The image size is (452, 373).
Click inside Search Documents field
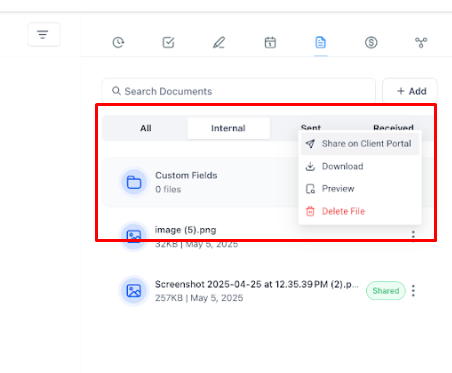pyautogui.click(x=239, y=91)
